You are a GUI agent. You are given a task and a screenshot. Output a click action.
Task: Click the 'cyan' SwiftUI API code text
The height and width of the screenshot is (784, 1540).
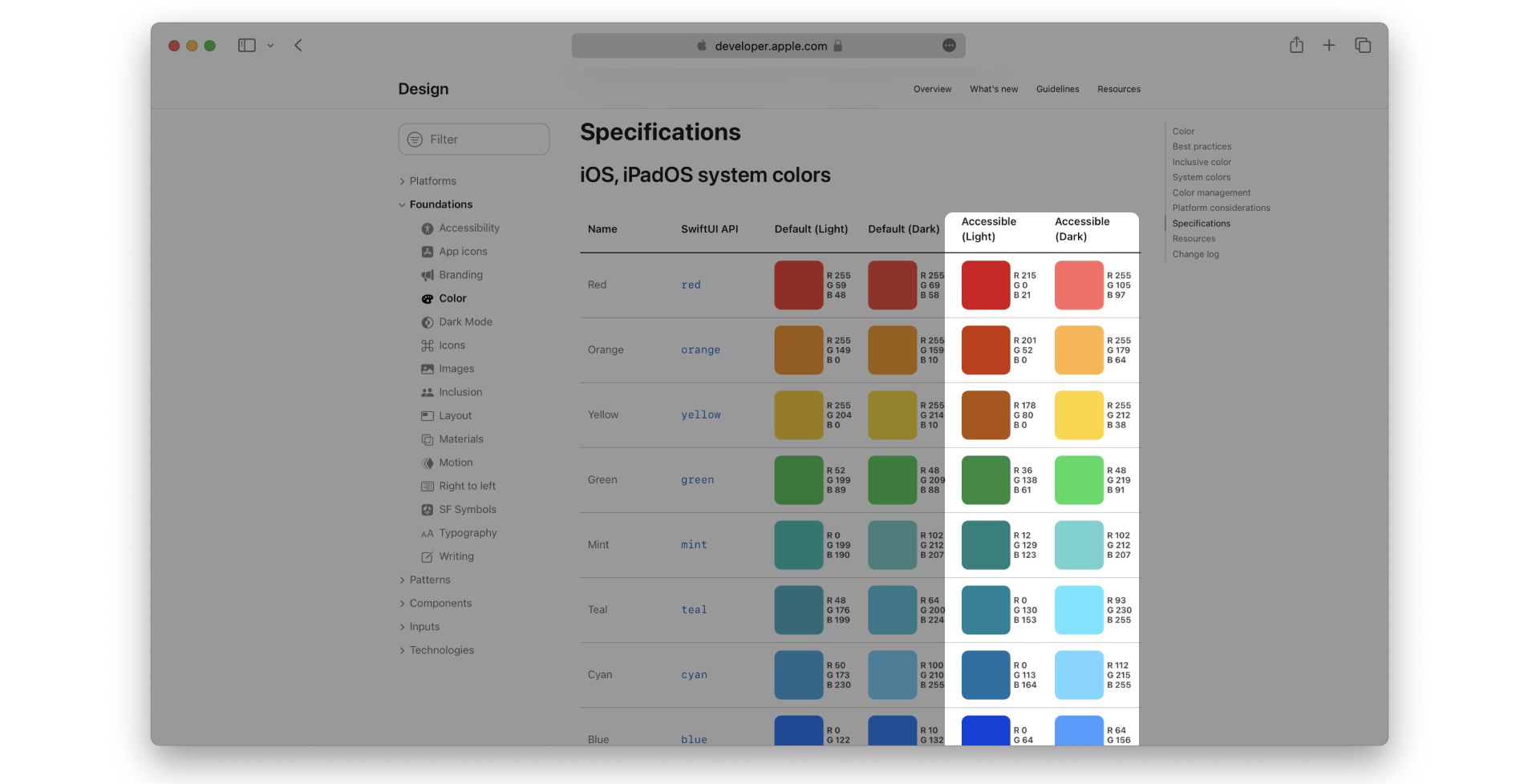[x=694, y=675]
